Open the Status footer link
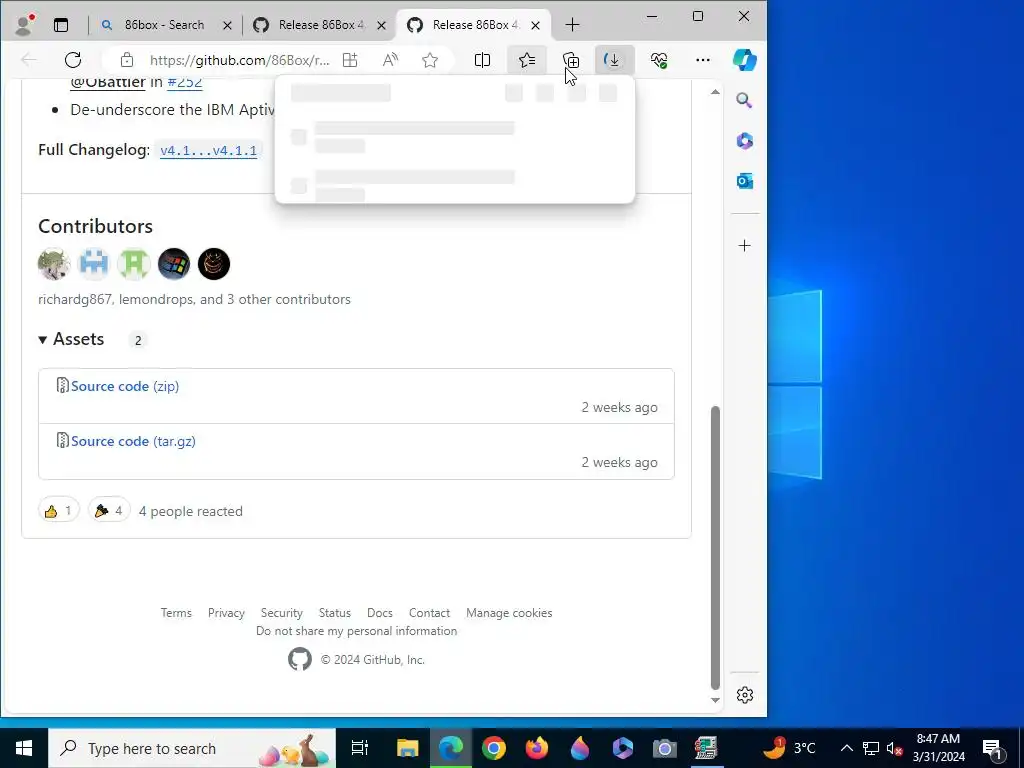 coord(334,613)
